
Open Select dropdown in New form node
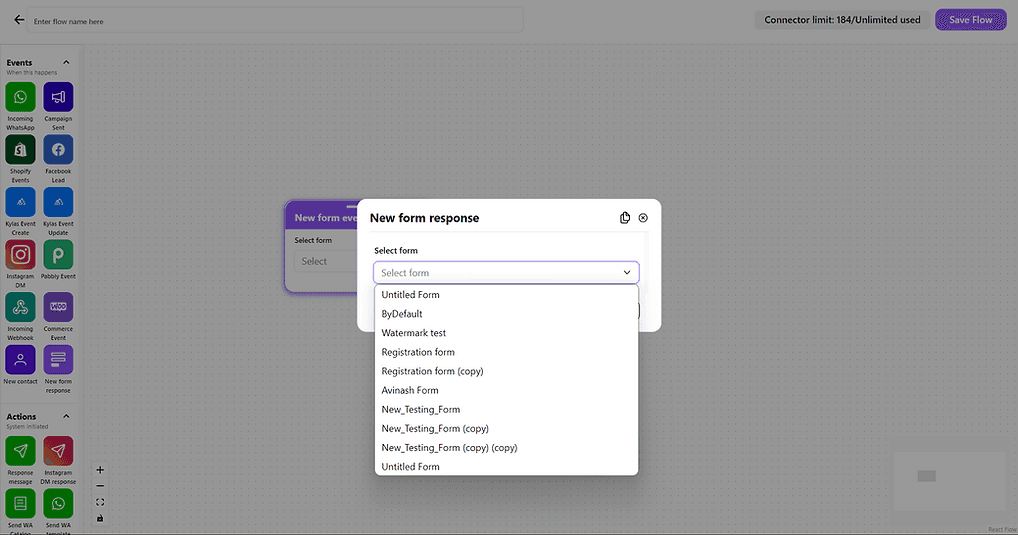(324, 261)
